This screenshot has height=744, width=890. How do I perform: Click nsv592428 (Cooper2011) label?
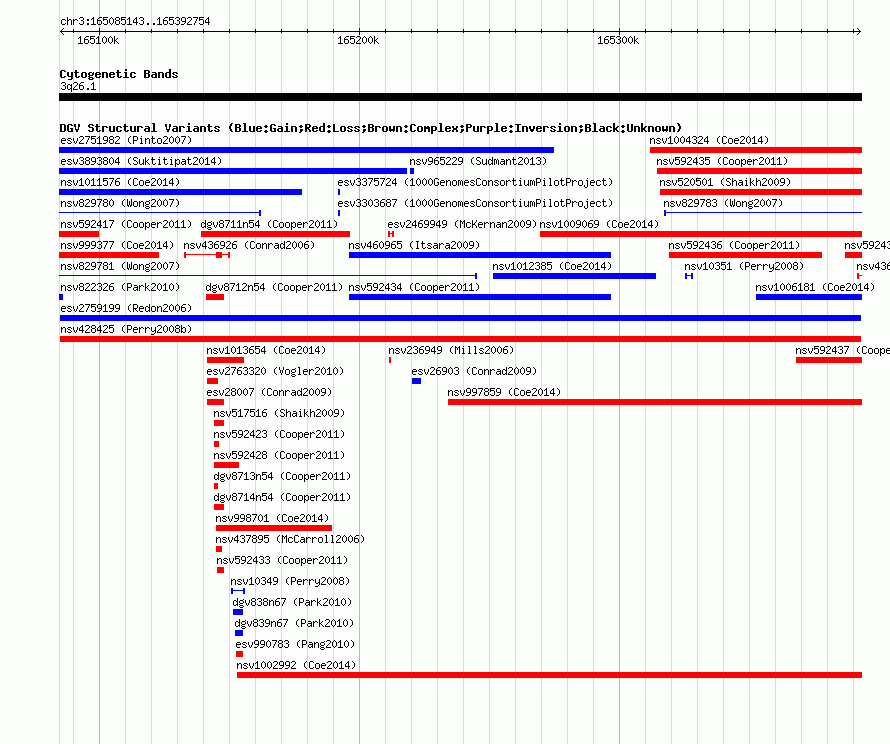(279, 455)
